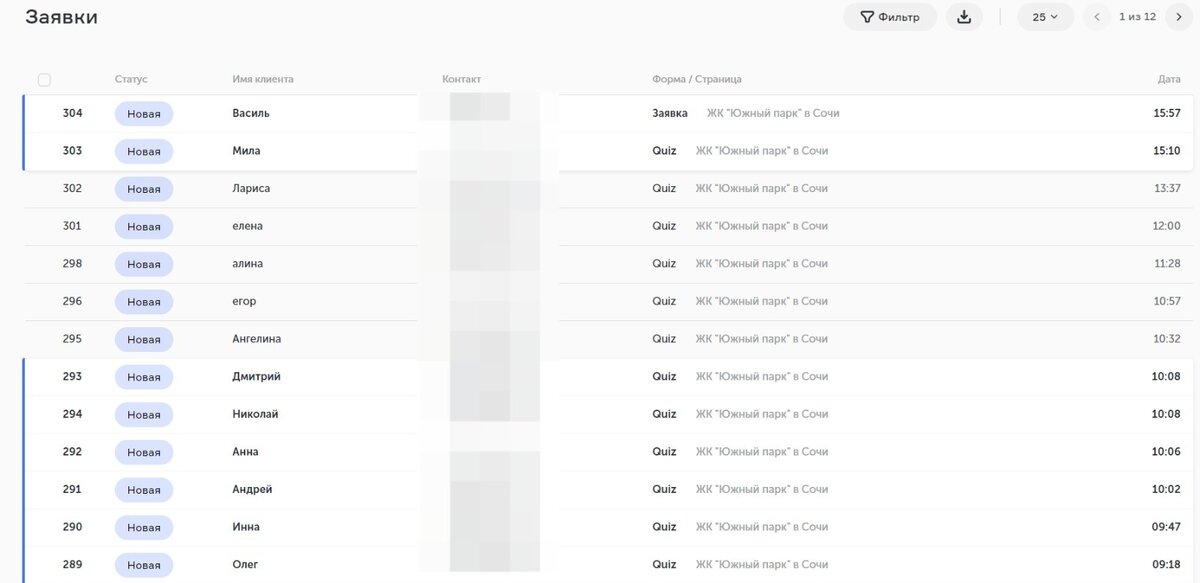Click Новая status badge for Андрей
The height and width of the screenshot is (583, 1200).
(144, 490)
